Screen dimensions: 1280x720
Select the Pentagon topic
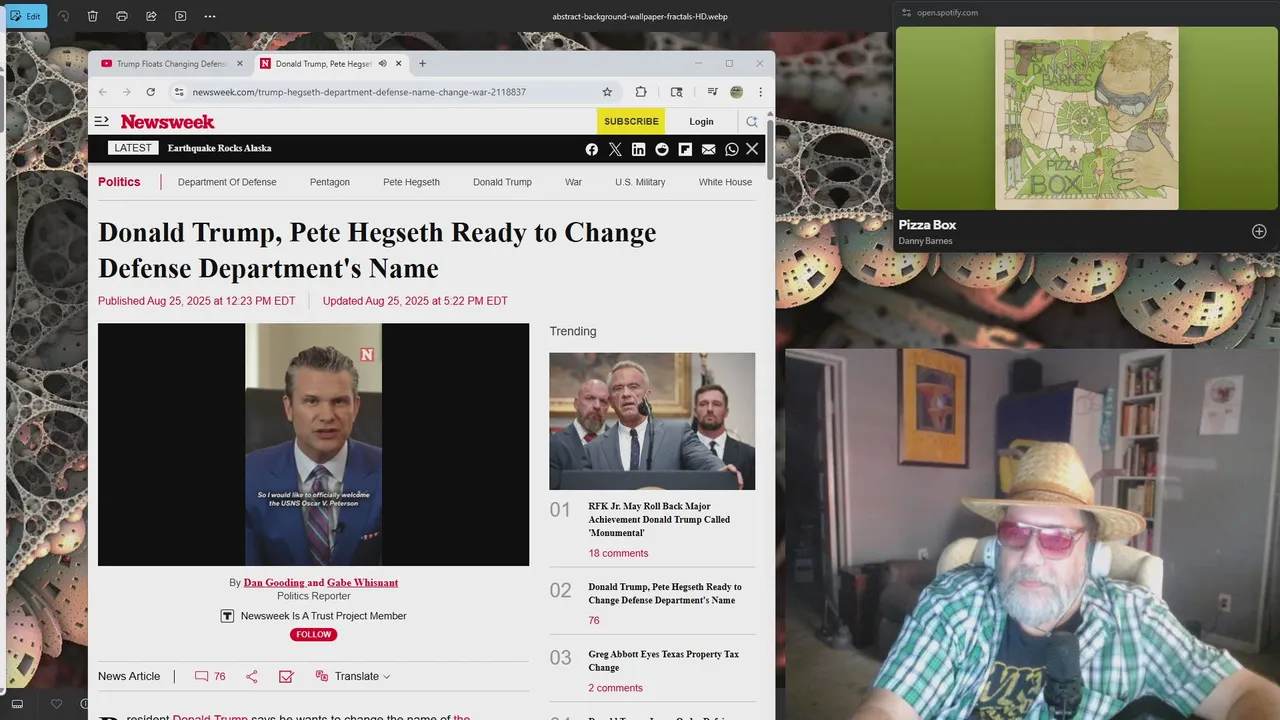point(330,182)
